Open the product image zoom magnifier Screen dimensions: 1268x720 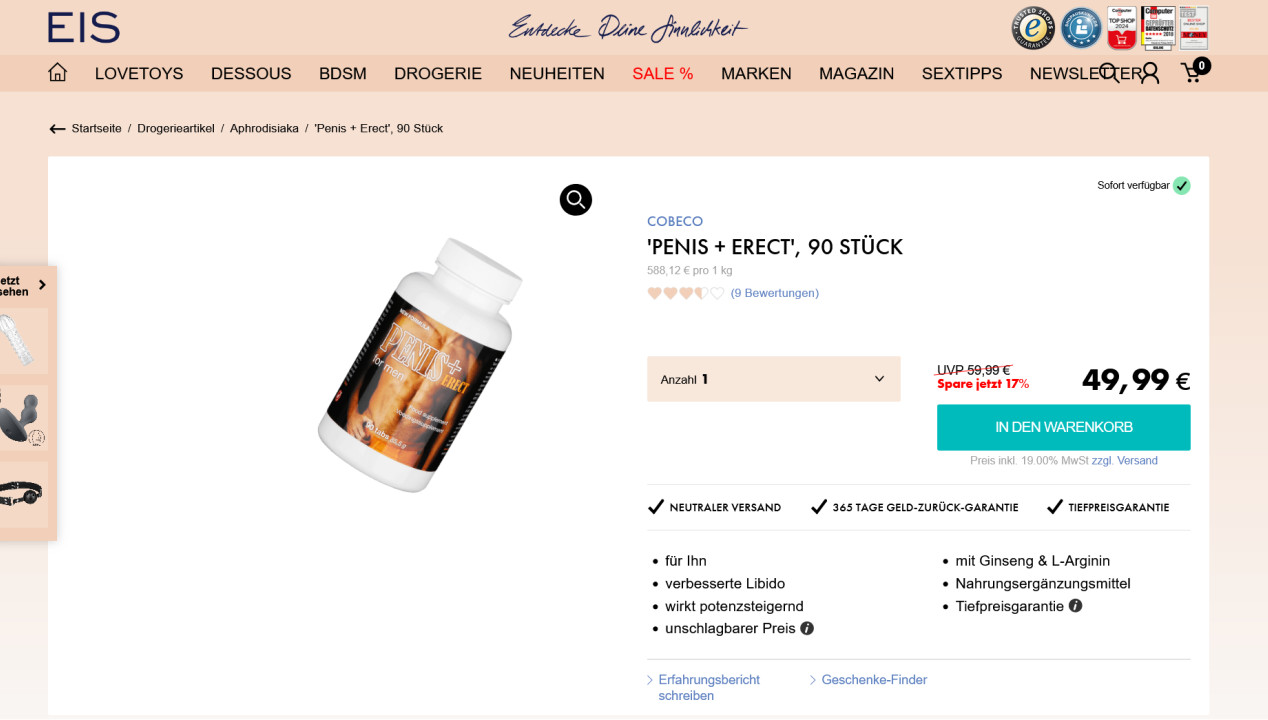point(575,200)
